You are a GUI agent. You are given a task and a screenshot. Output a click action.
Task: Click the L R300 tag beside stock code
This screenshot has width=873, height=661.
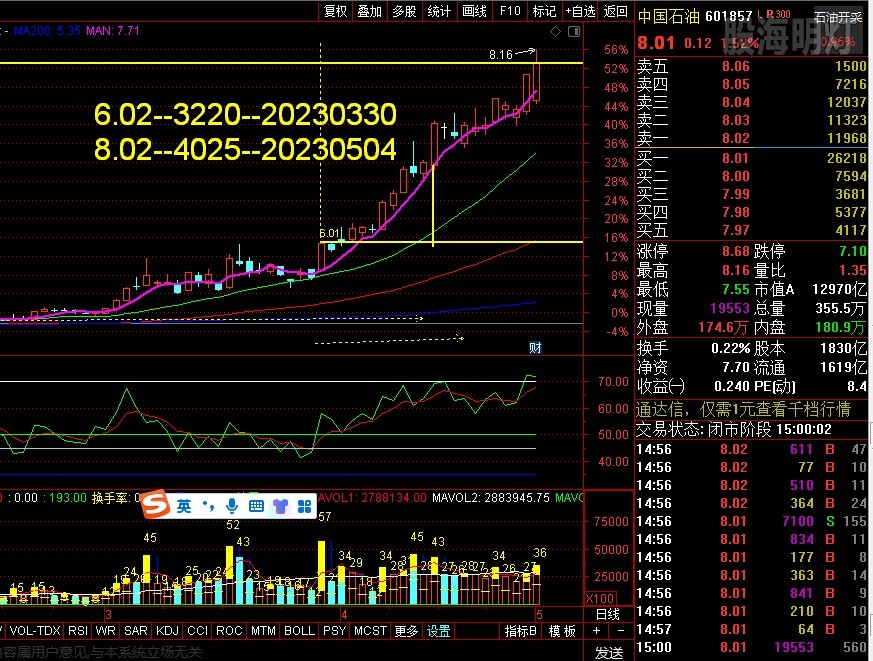774,14
